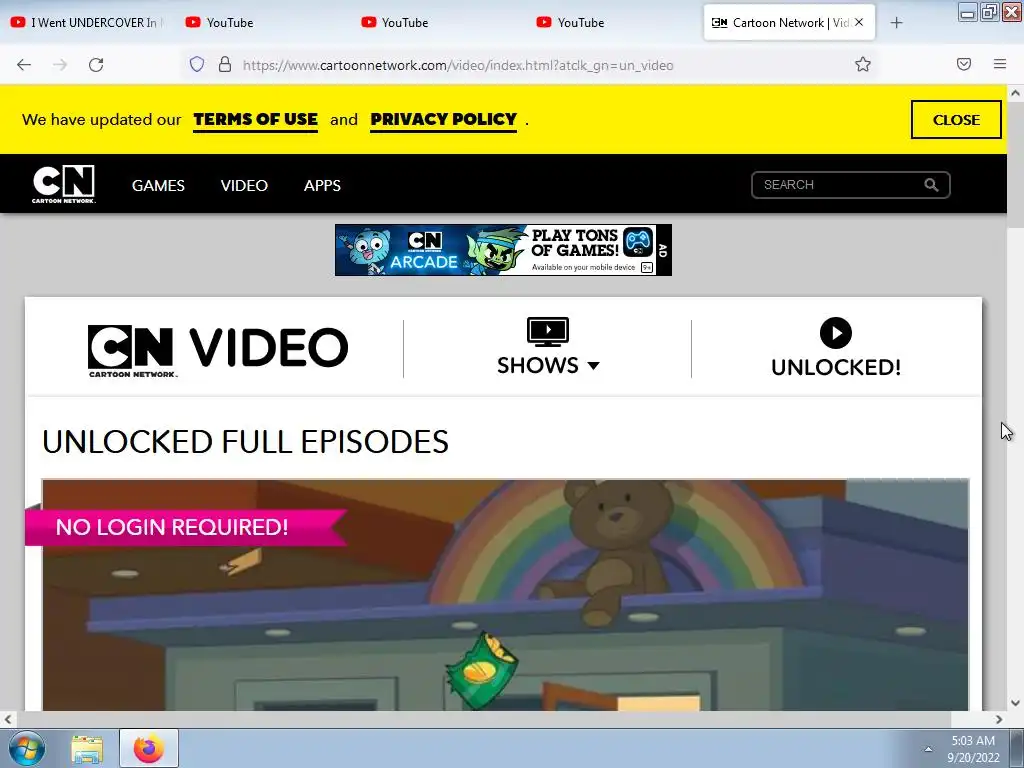Open the tracking protection shield icon
Image resolution: width=1024 pixels, height=768 pixels.
tap(197, 64)
